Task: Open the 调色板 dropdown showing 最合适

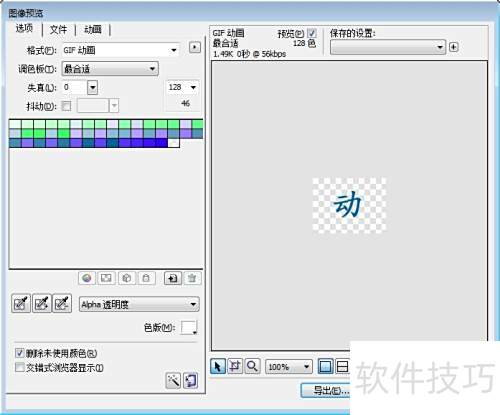Action: [x=110, y=69]
